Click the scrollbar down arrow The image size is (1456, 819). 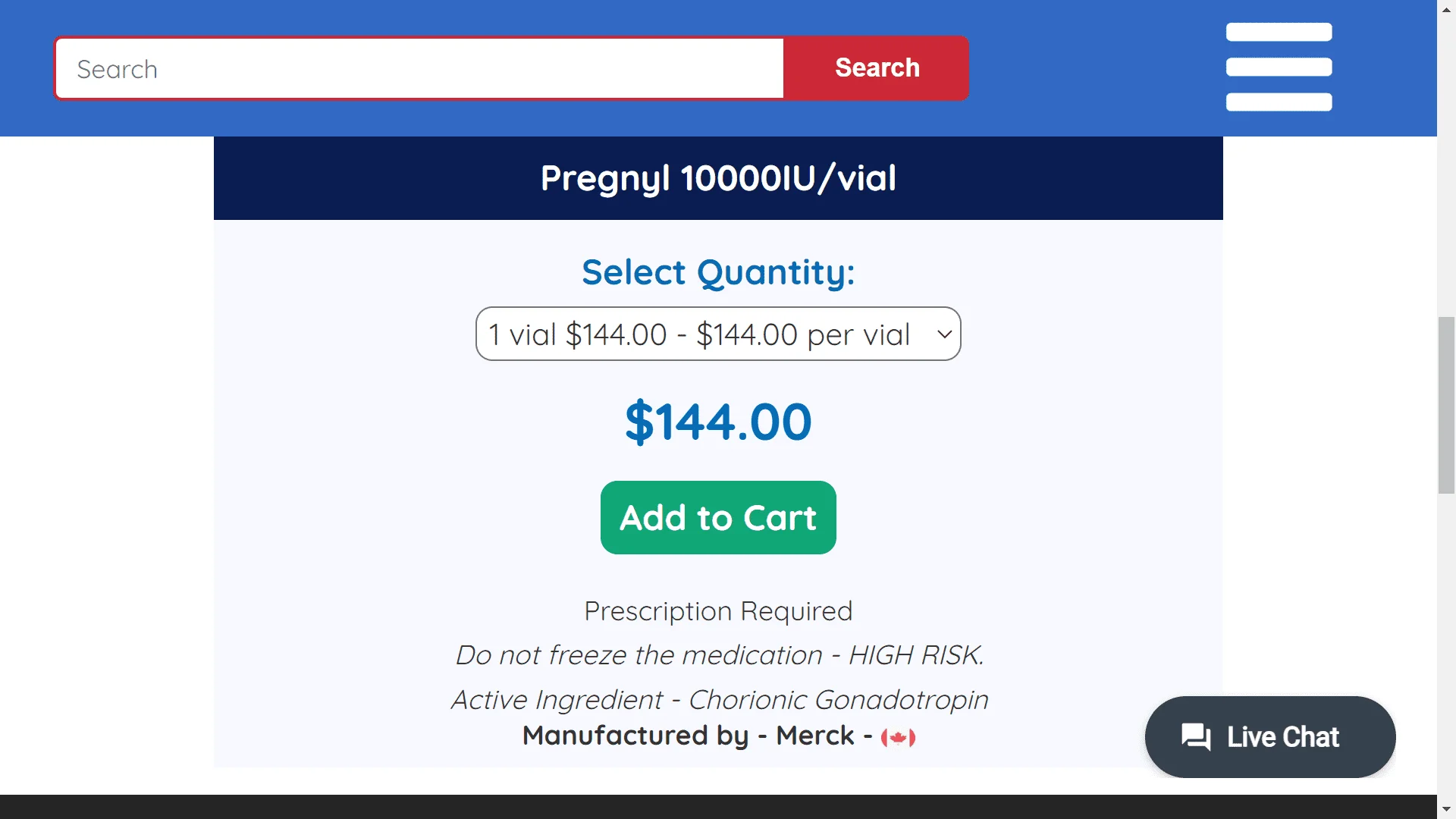click(x=1446, y=808)
